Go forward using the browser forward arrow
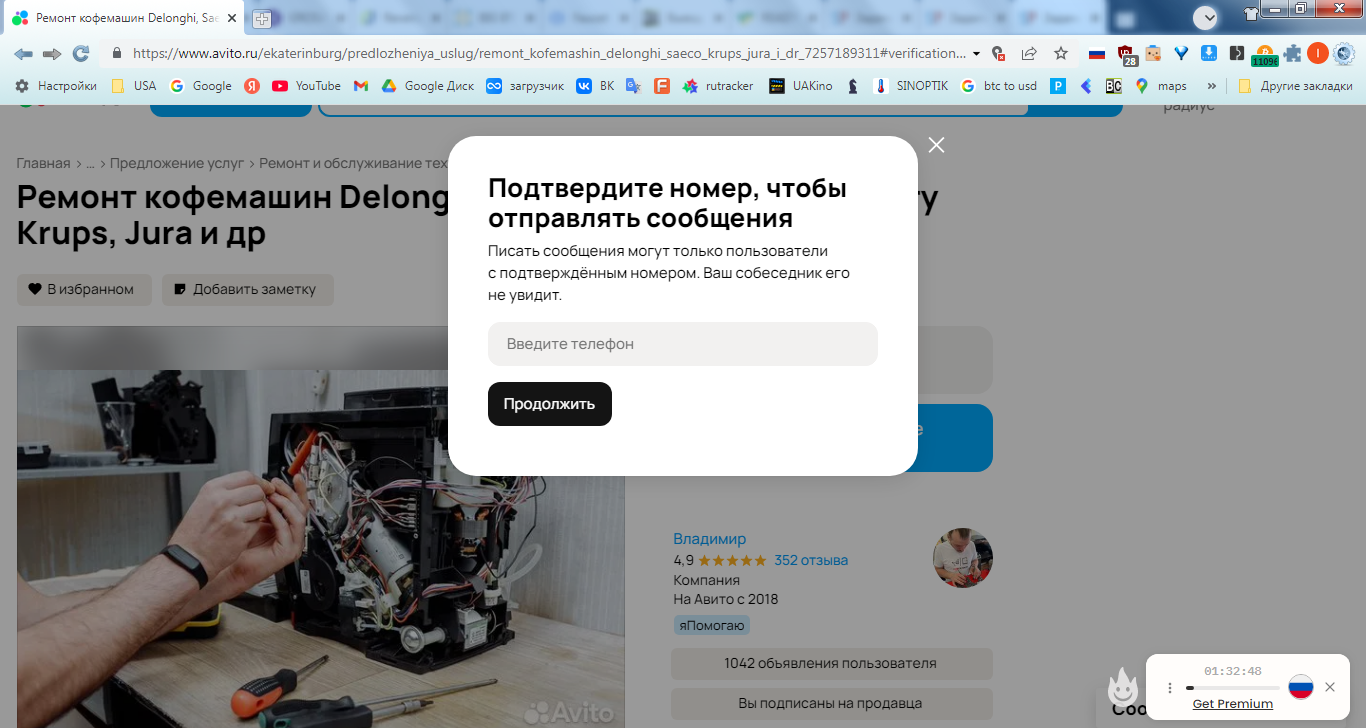Image resolution: width=1366 pixels, height=728 pixels. tap(52, 53)
